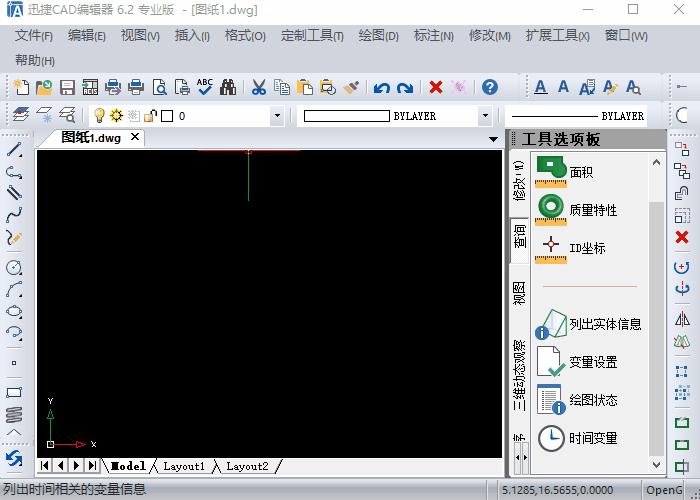Screen dimensions: 700x500
Task: Run the ABC spell check tool
Action: [x=205, y=87]
